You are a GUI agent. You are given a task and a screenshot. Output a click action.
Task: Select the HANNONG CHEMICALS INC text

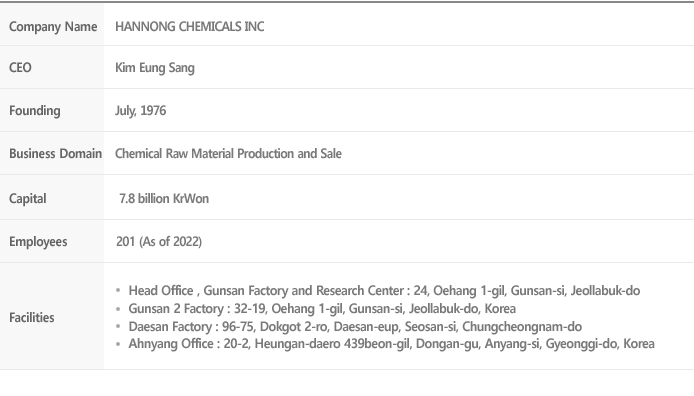[189, 27]
